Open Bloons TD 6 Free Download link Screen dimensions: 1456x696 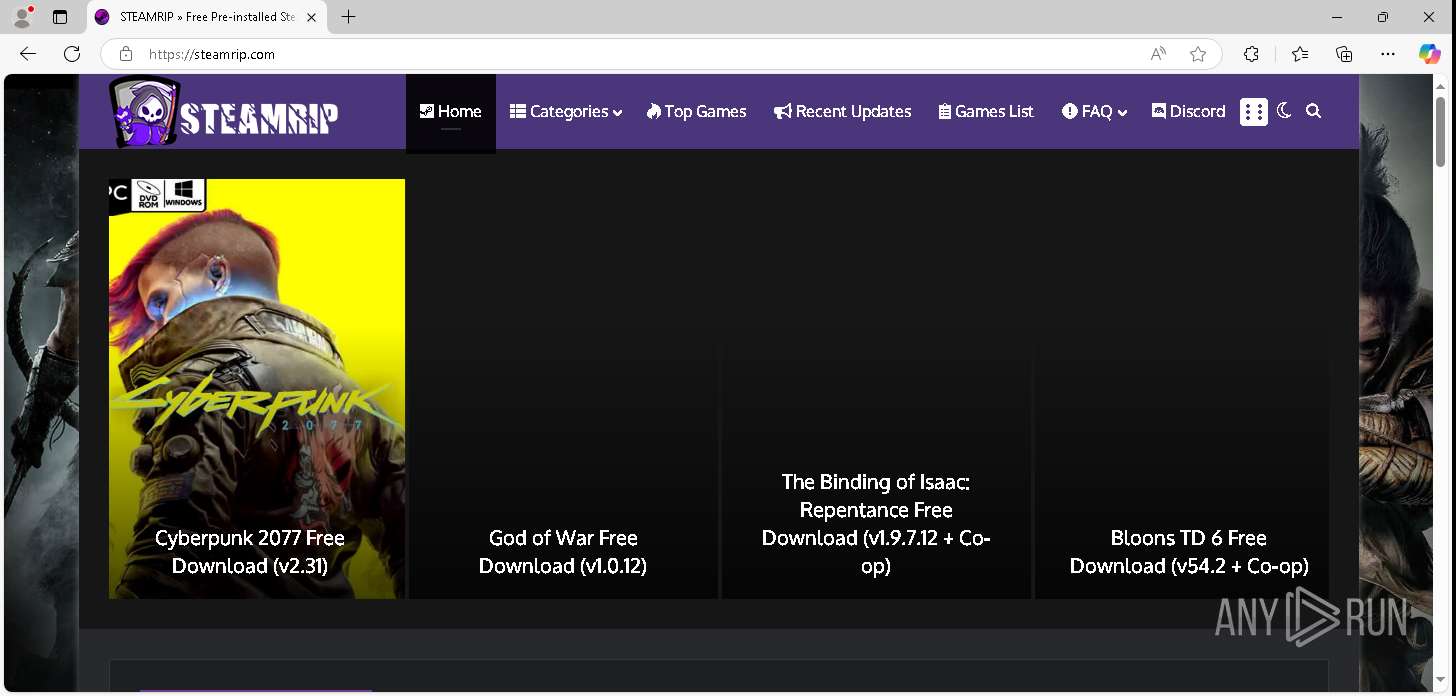[1189, 552]
